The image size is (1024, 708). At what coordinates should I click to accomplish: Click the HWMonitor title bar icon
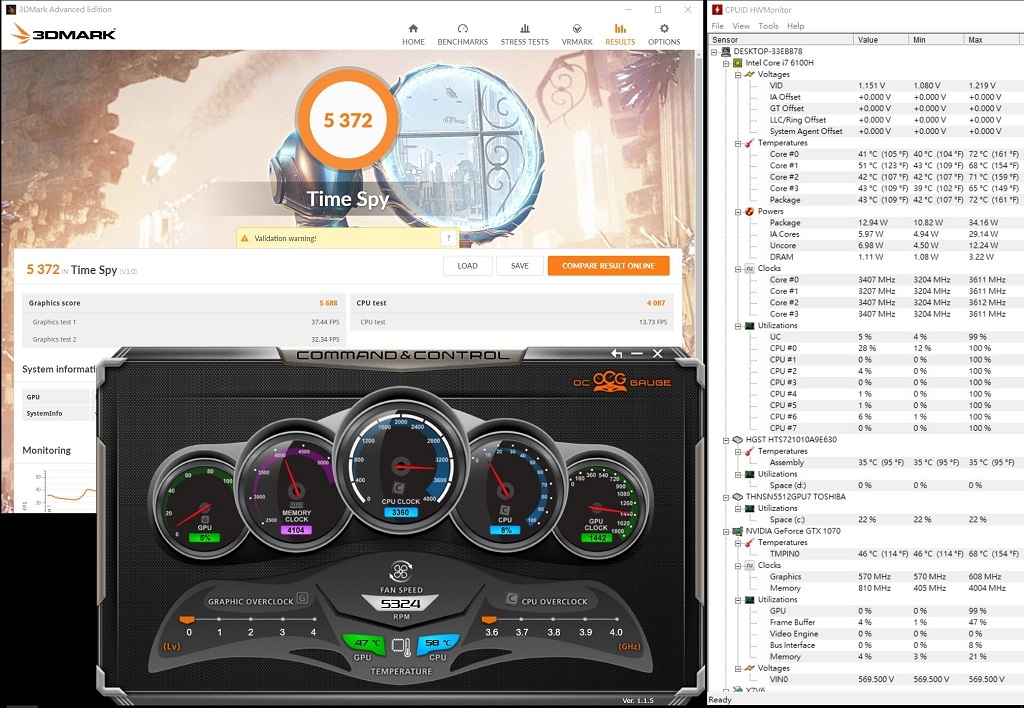click(x=717, y=10)
